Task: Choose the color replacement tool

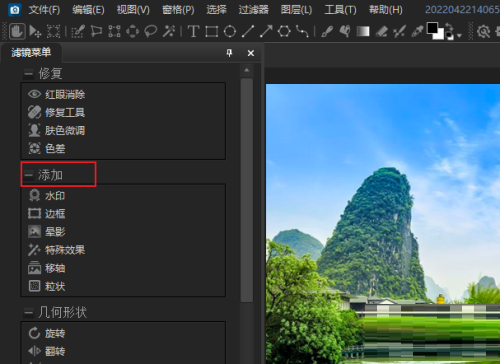Action: [399, 31]
